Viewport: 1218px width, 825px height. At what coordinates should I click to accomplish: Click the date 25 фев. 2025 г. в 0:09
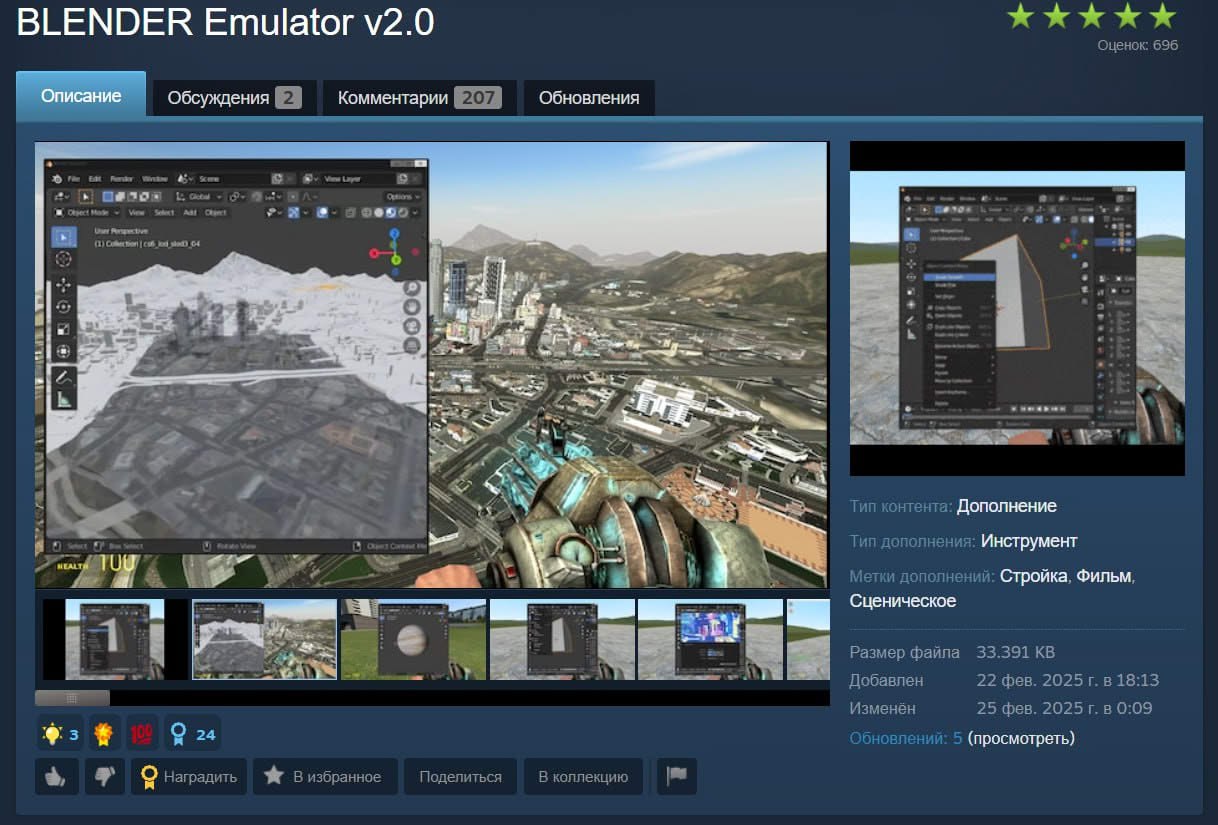point(1064,708)
